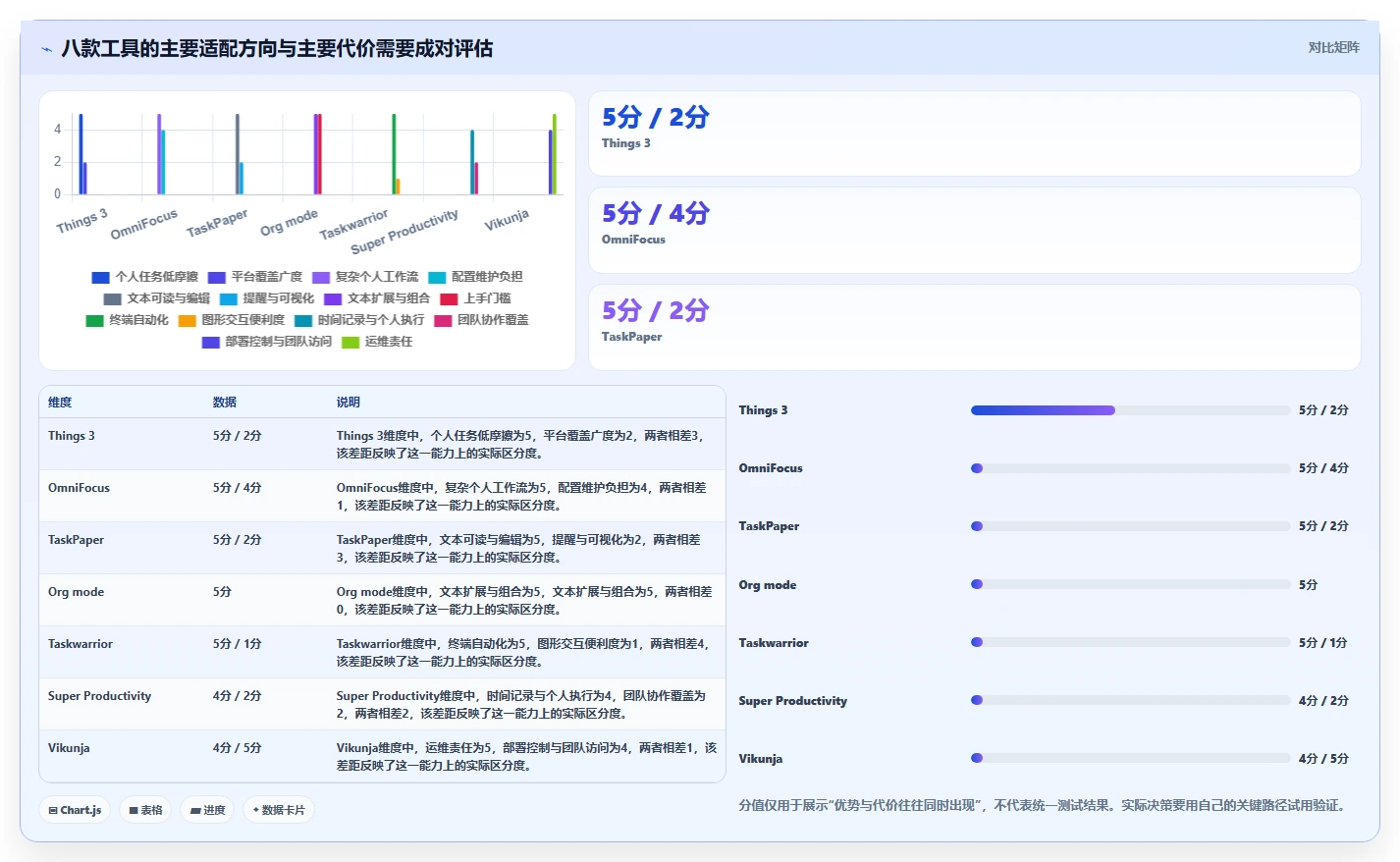The image size is (1400, 862).
Task: Select the Org mode table row name
Action: pyautogui.click(x=76, y=592)
